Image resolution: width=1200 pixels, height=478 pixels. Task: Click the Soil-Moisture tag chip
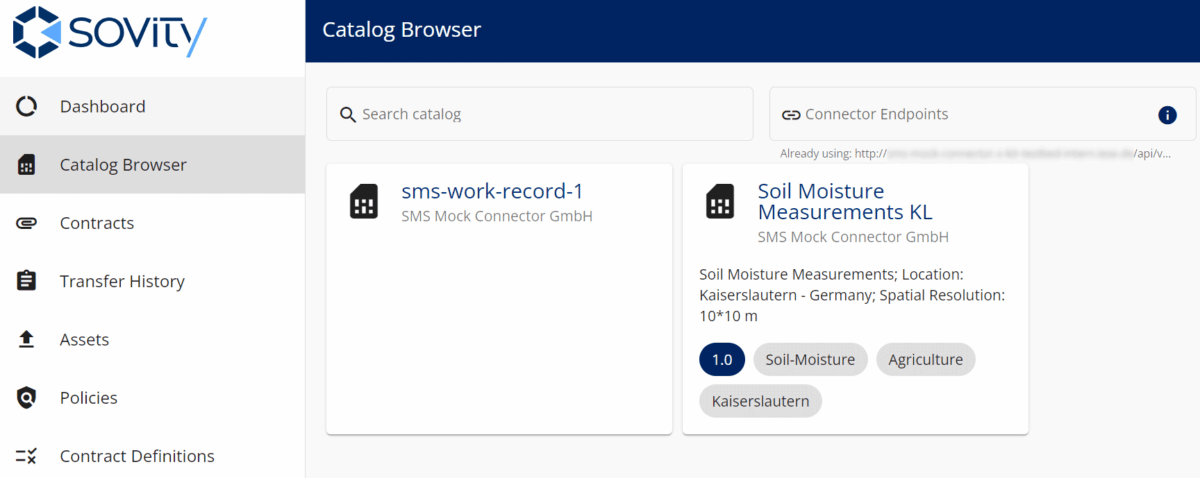[810, 360]
